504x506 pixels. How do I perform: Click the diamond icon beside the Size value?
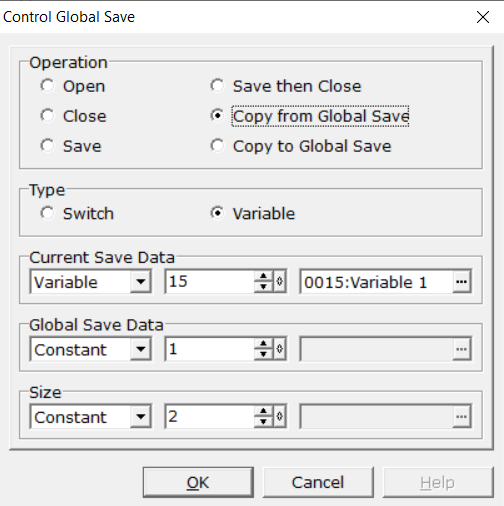point(279,416)
